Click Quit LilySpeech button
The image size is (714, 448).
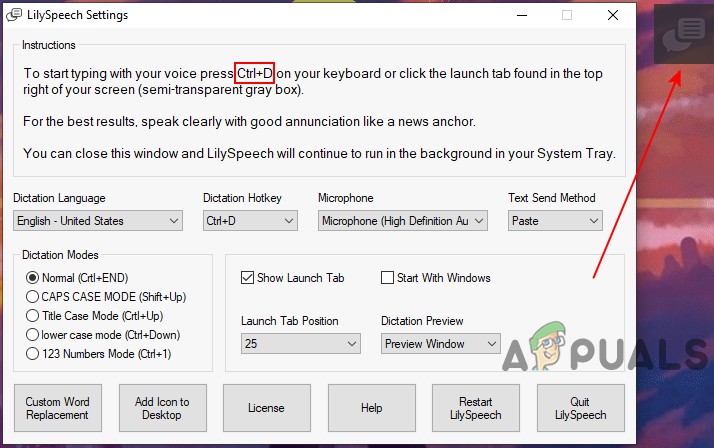(x=581, y=408)
